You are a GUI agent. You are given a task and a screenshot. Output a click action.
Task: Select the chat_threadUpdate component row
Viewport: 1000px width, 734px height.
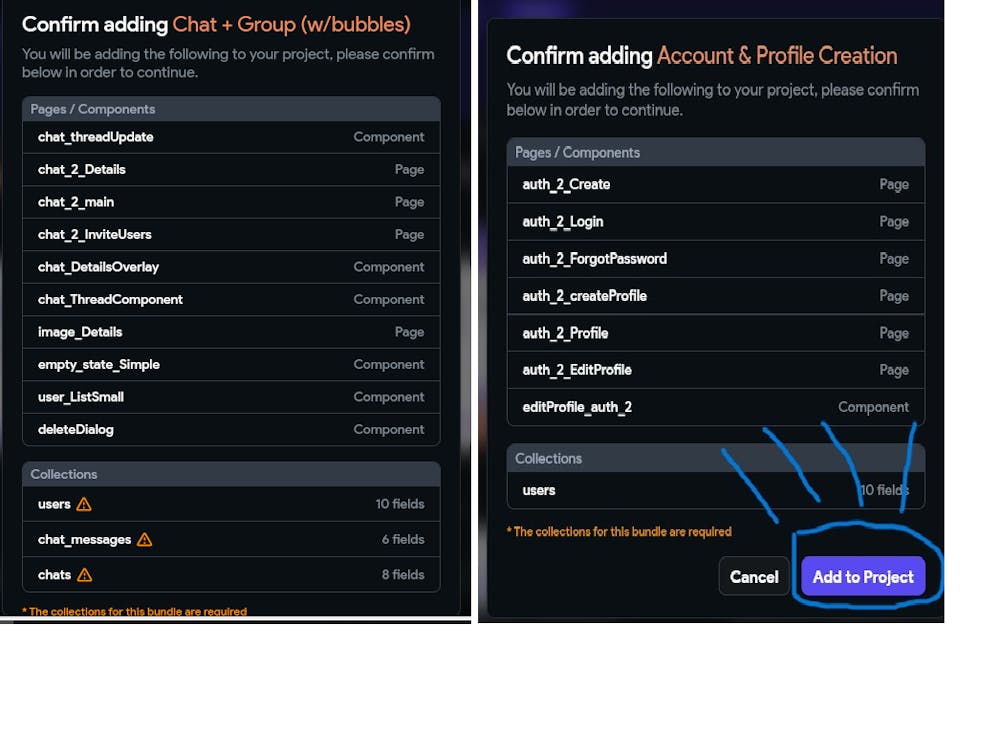(x=231, y=137)
